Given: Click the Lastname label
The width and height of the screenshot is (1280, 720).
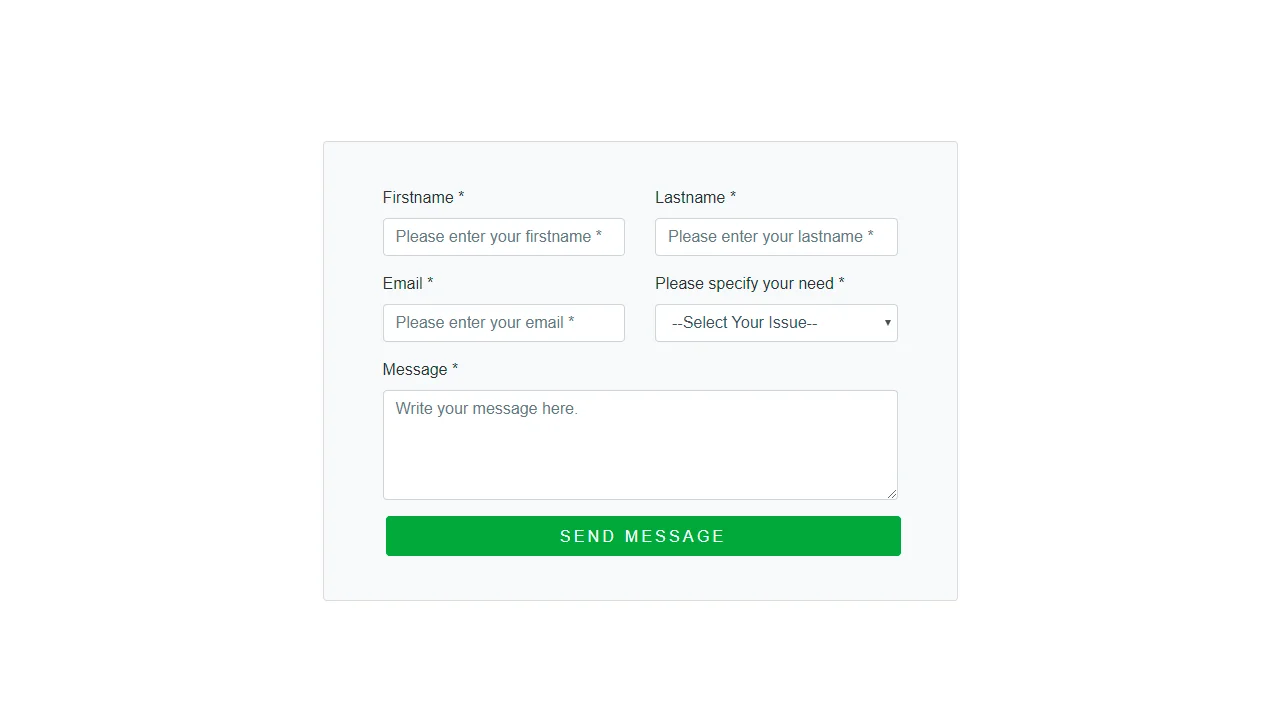Looking at the screenshot, I should 689,197.
